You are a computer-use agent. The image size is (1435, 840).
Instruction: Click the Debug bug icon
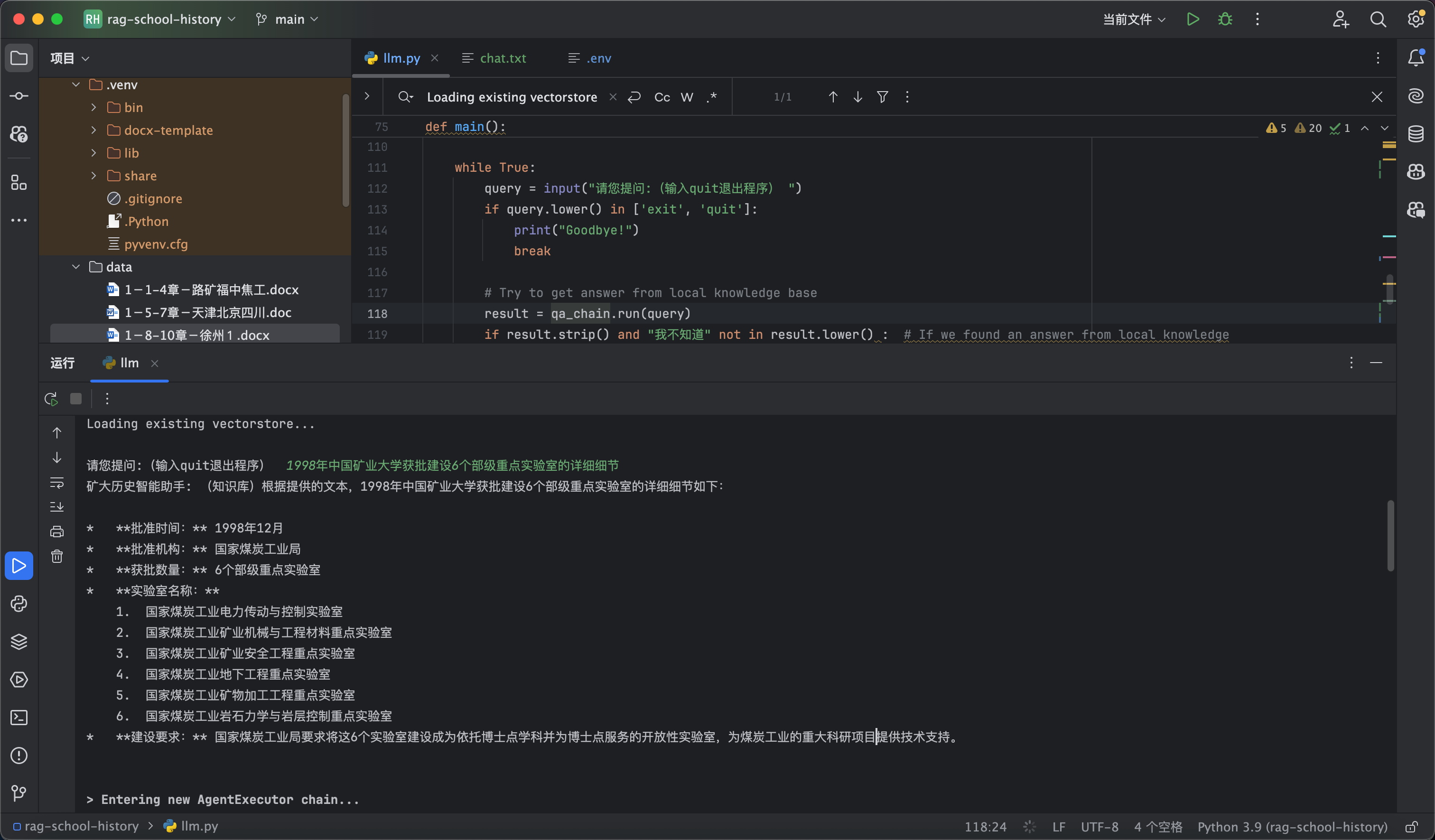pyautogui.click(x=1225, y=19)
